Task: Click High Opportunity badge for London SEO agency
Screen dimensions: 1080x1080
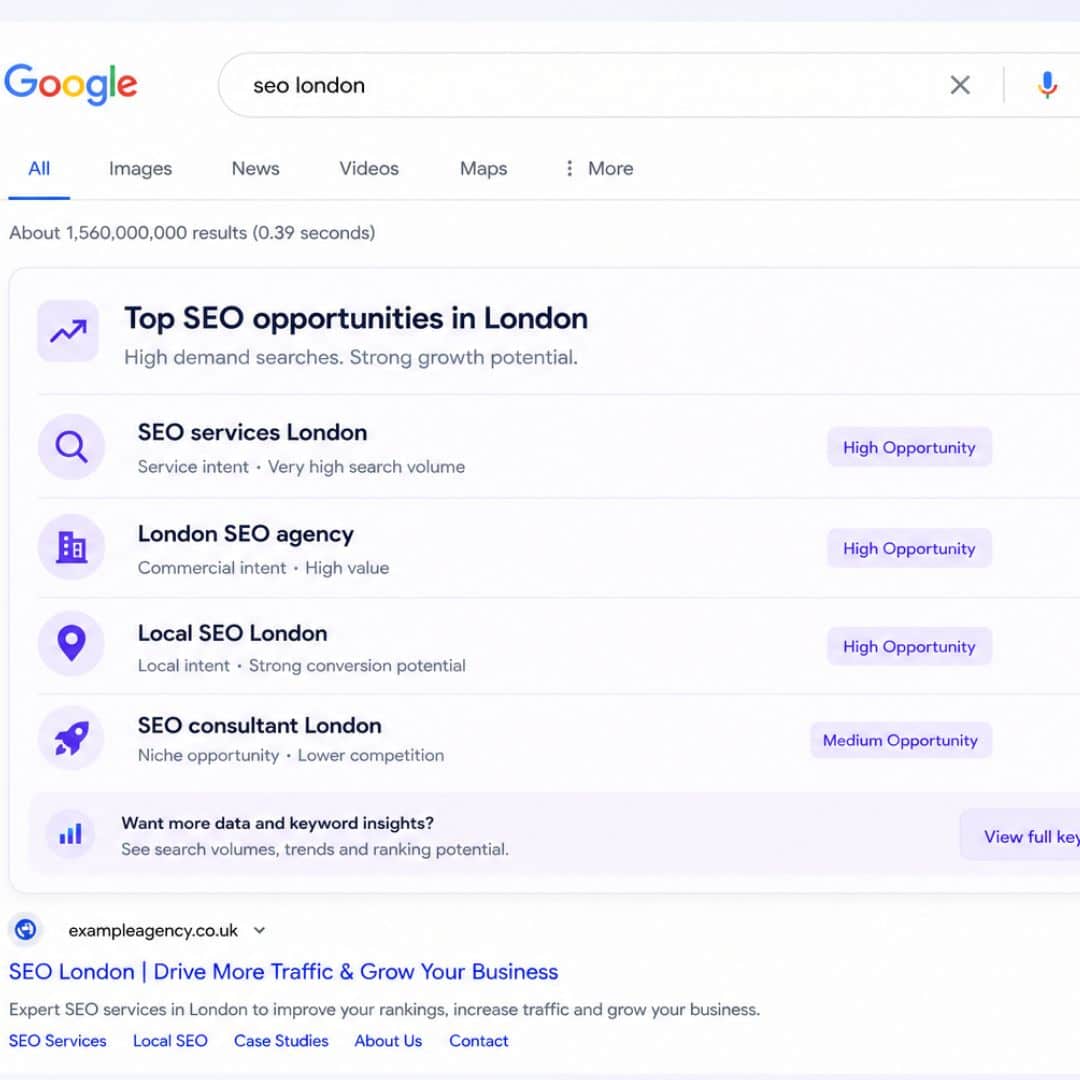Action: 909,548
